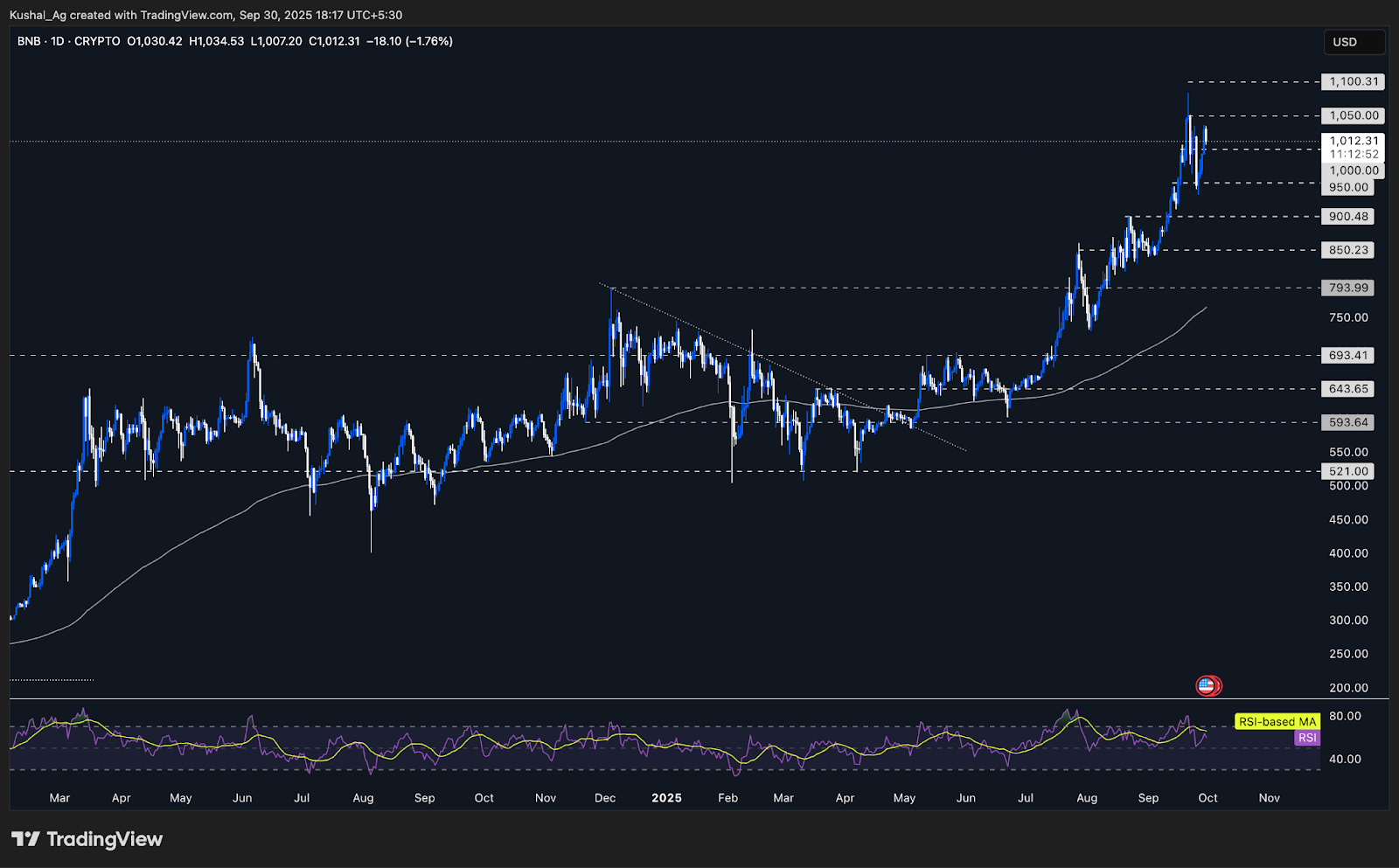Click the 2025 year marker on time axis
This screenshot has width=1399, height=868.
tap(666, 798)
